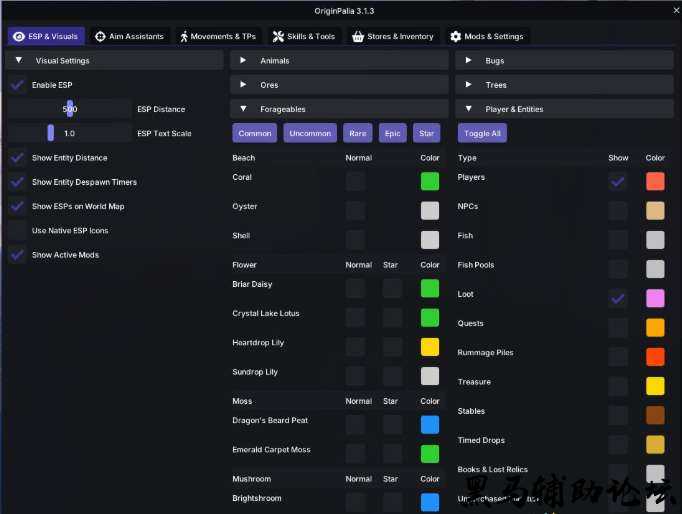Click the Uncommon rarity button
Screen dimensions: 682x514
tap(310, 134)
